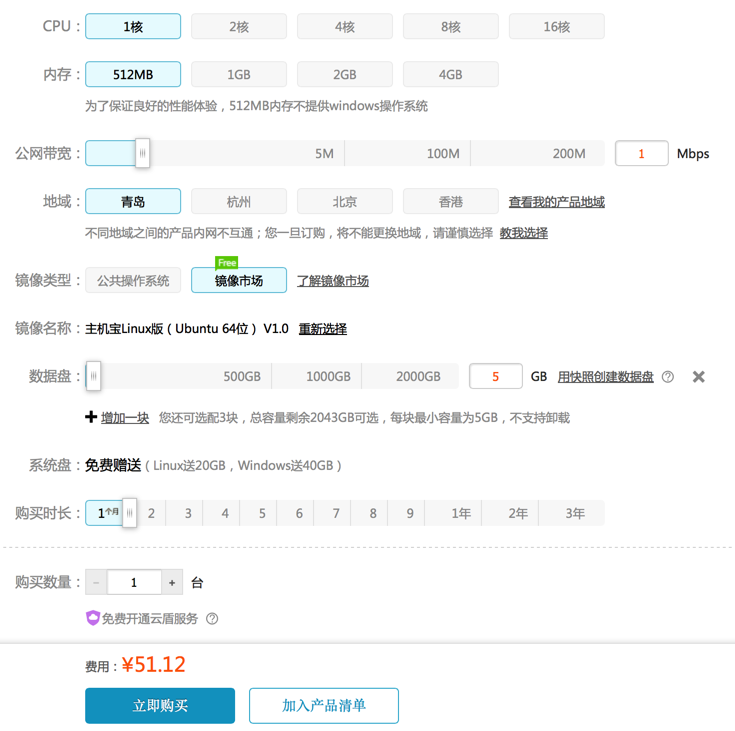735x731 pixels.
Task: Click the purple cloud shield icon
Action: point(92,618)
